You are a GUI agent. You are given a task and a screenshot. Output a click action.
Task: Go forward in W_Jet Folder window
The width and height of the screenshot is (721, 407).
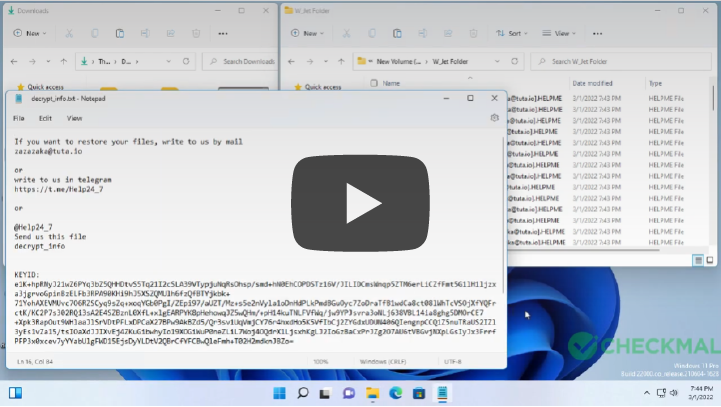pyautogui.click(x=310, y=61)
